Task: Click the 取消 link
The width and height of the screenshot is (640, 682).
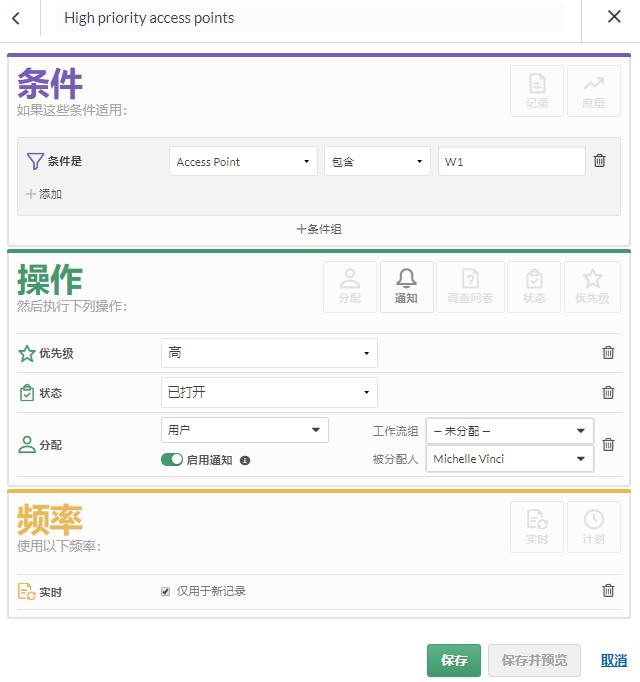Action: pos(613,660)
